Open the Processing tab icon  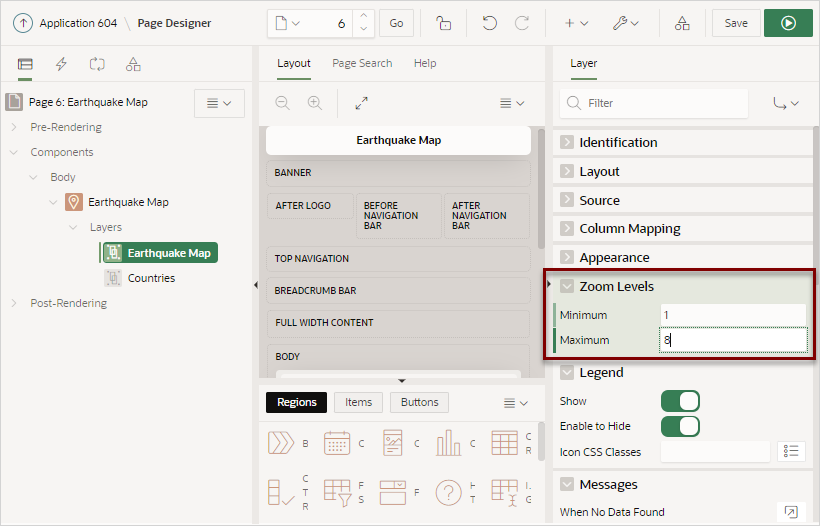[97, 64]
